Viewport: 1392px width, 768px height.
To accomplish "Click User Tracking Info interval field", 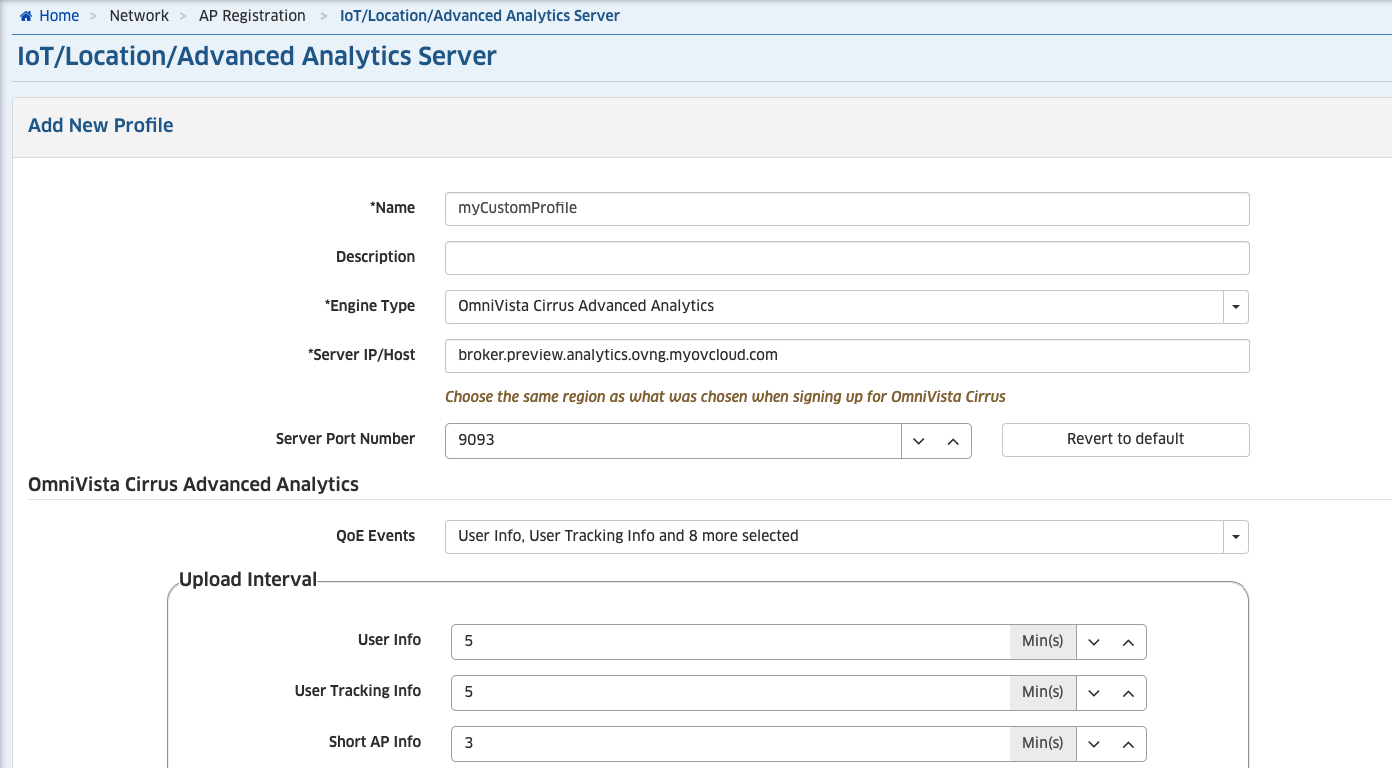I will tap(731, 693).
